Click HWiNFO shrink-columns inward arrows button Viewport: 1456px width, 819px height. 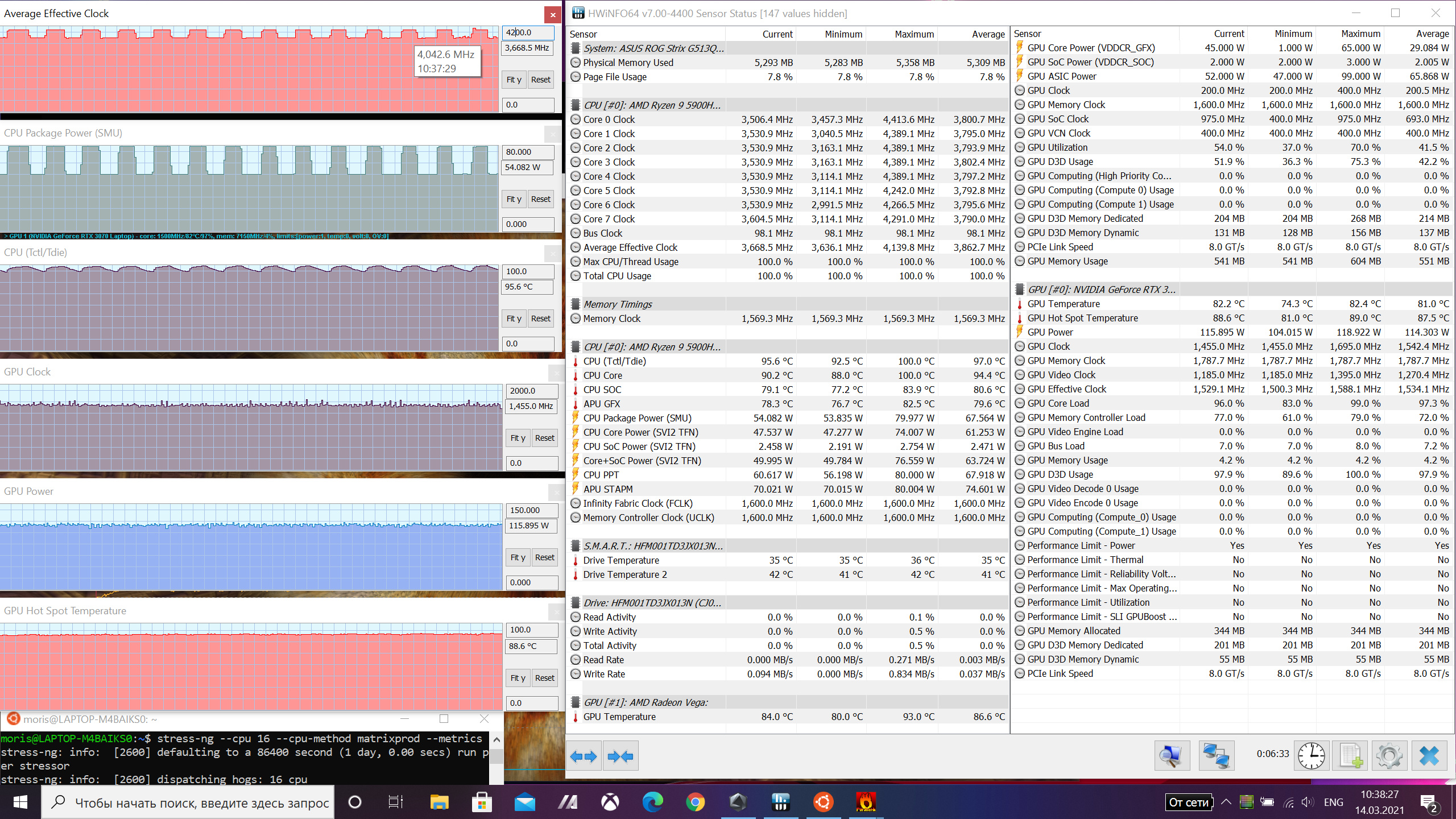click(621, 756)
